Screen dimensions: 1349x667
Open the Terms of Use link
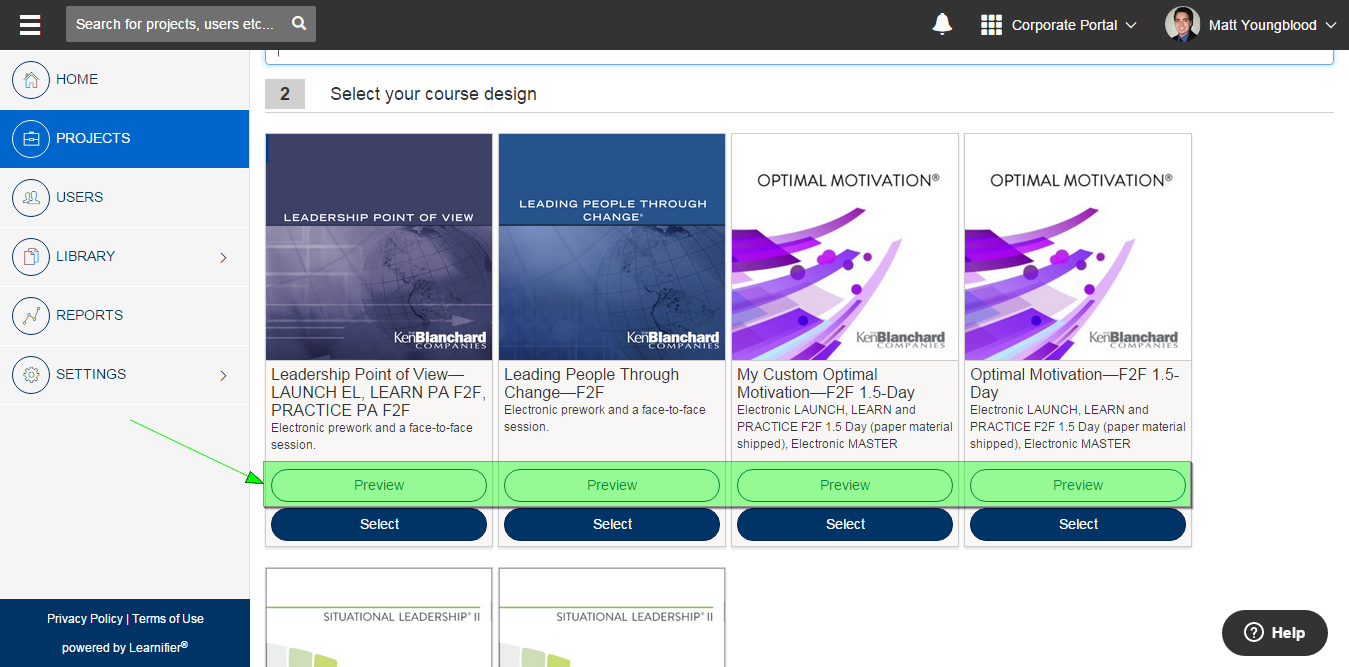[168, 619]
